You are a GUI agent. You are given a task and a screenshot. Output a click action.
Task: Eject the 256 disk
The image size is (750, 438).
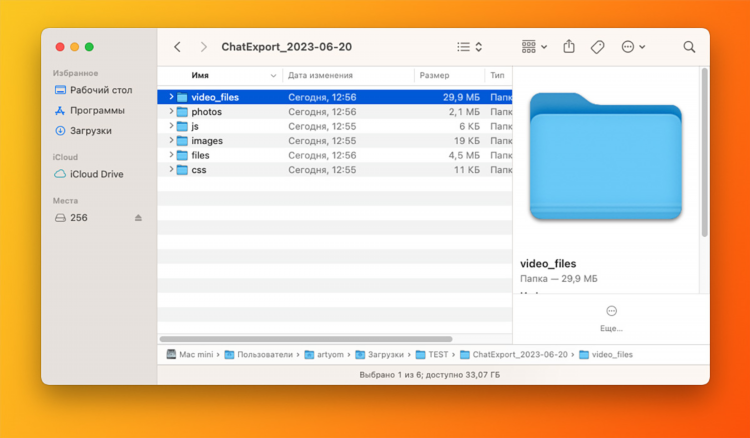click(138, 218)
